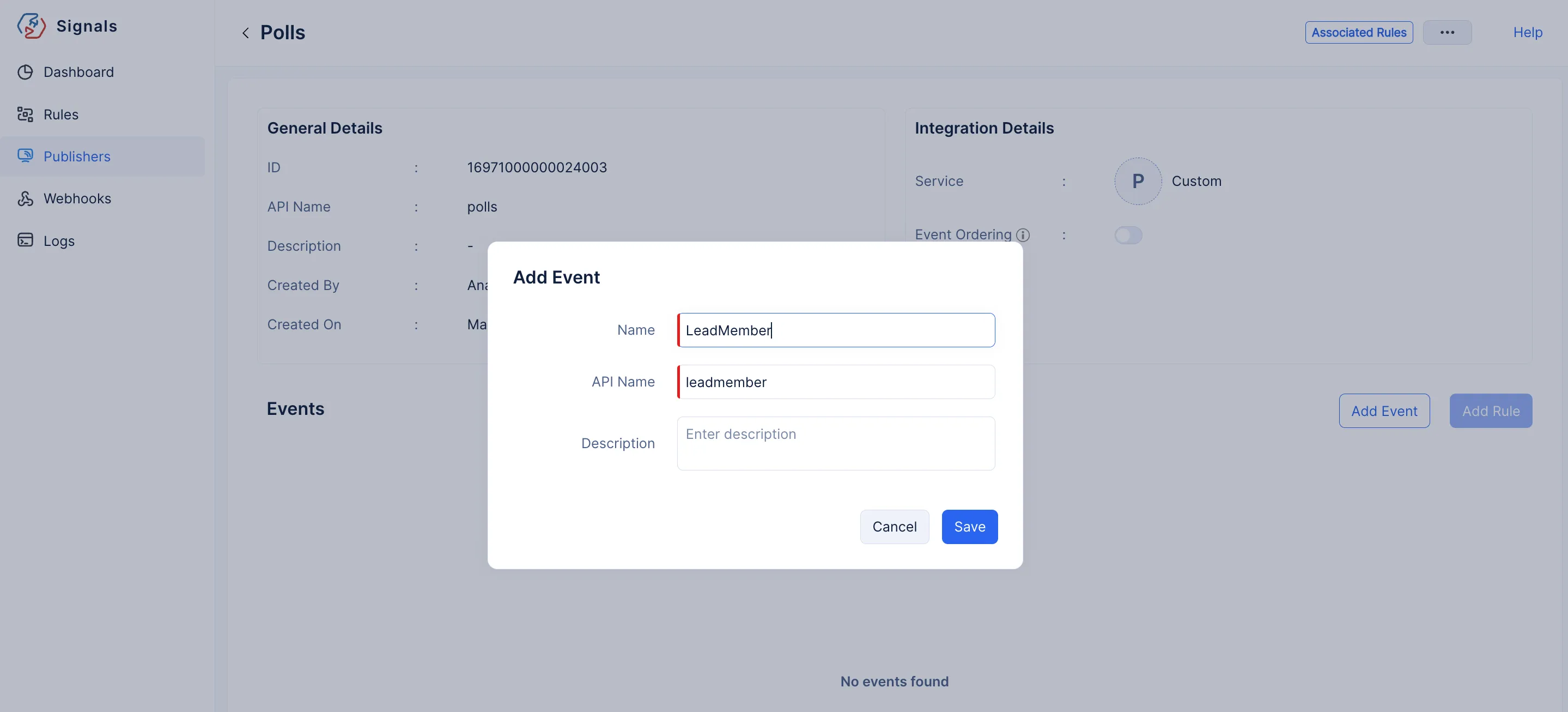Open the Dashboard clock icon
The width and height of the screenshot is (1568, 712).
pyautogui.click(x=25, y=72)
